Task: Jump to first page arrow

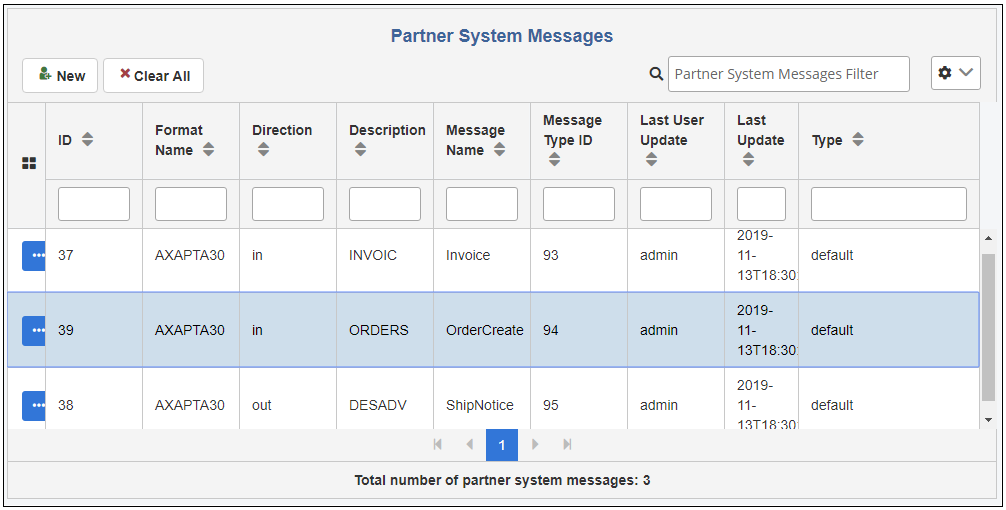Action: tap(438, 445)
